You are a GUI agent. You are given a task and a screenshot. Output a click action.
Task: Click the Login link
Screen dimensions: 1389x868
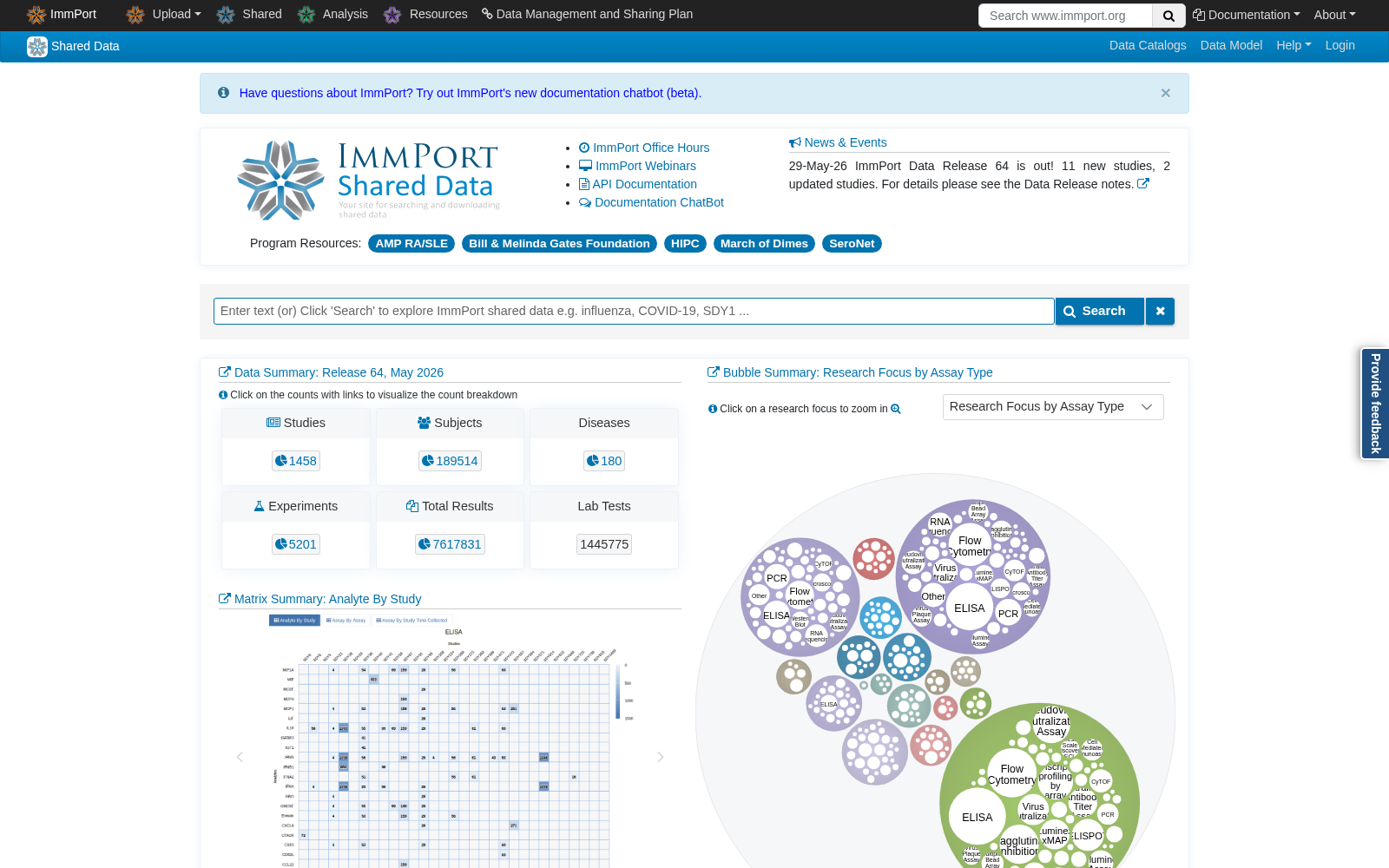[1340, 45]
